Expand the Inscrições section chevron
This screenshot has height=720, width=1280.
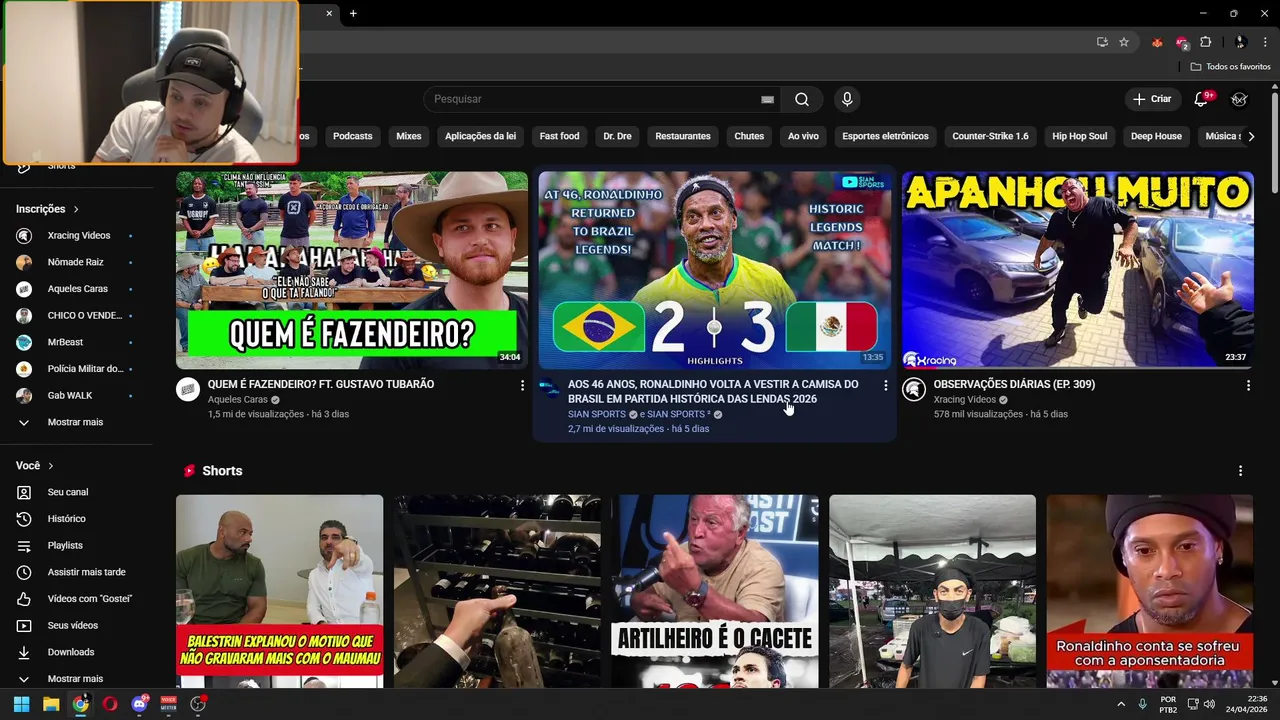[75, 209]
